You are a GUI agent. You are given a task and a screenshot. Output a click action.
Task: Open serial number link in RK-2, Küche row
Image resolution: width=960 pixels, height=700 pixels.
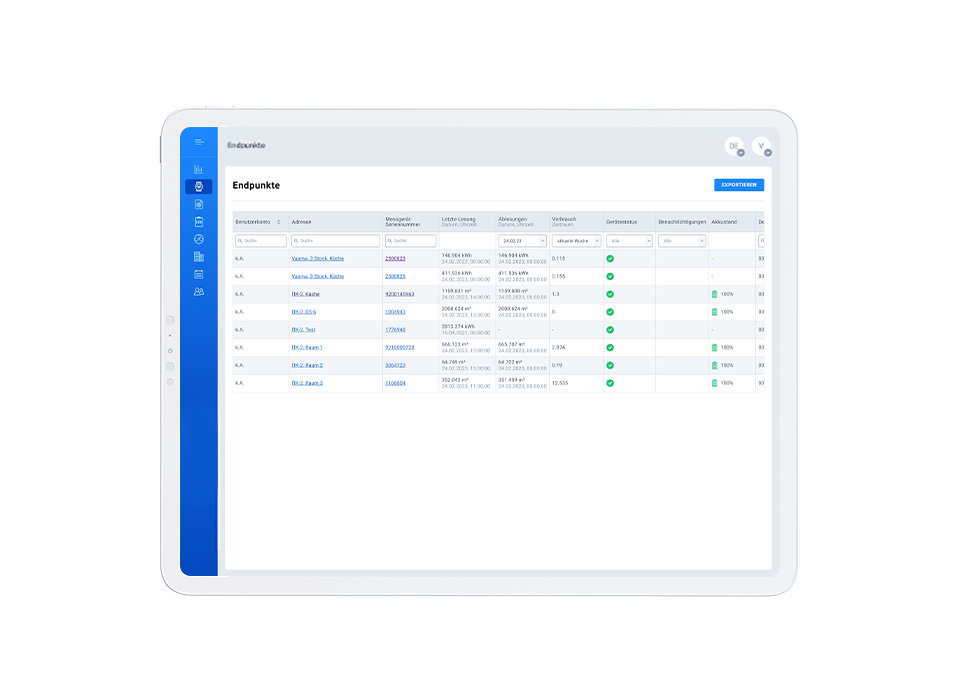pyautogui.click(x=400, y=294)
